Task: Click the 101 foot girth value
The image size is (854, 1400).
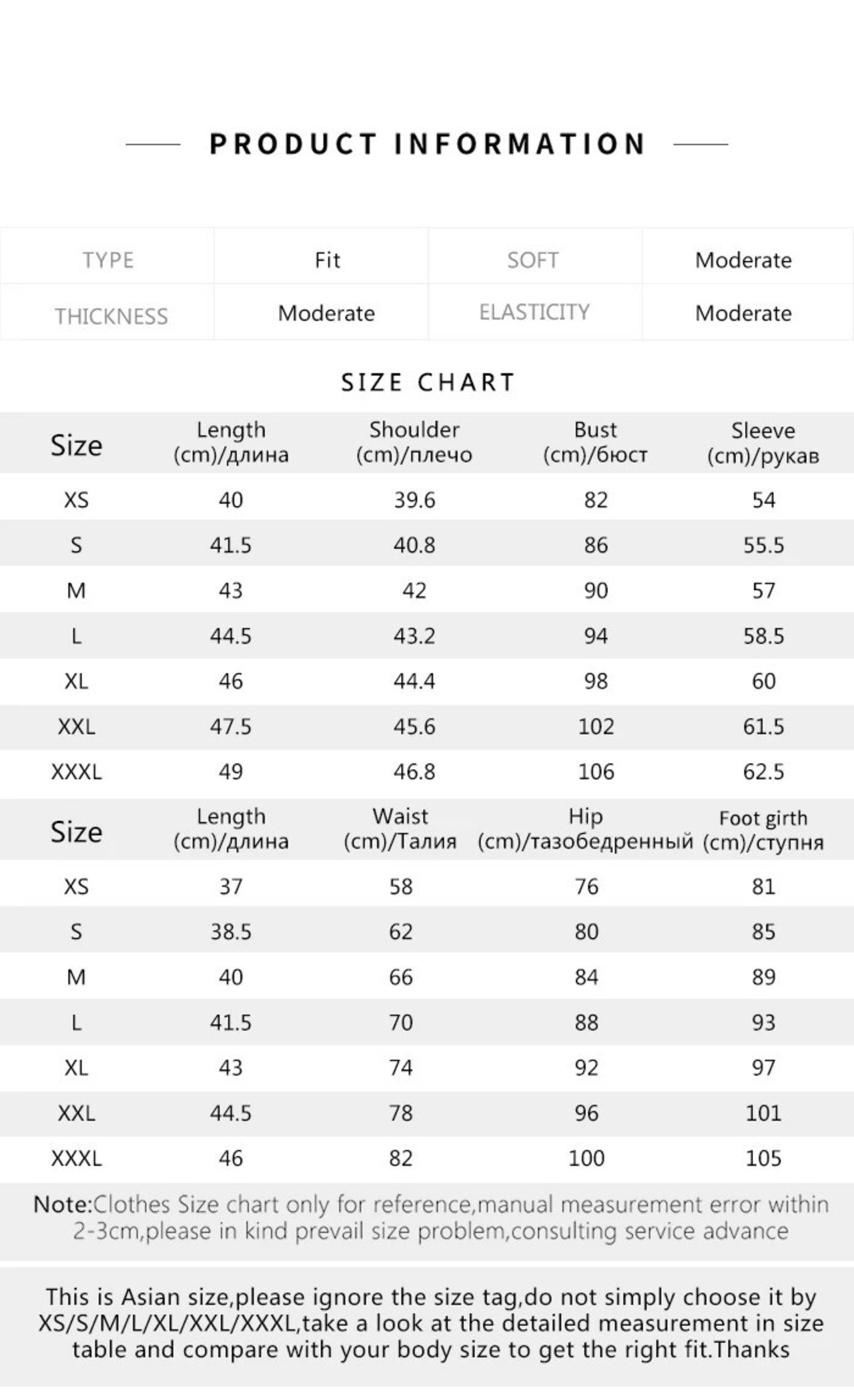Action: pyautogui.click(x=763, y=1113)
